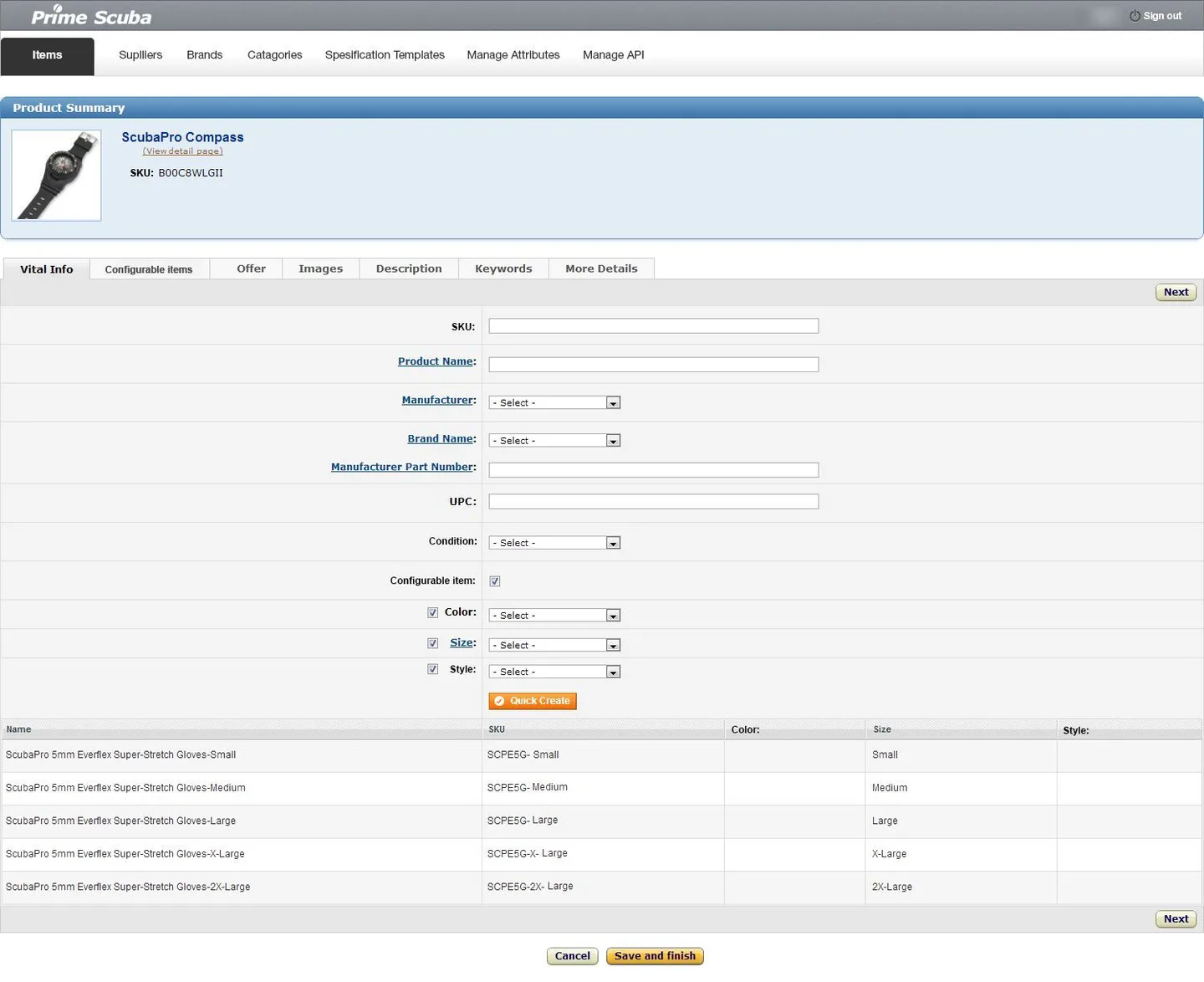Open the Manage API menu item

[614, 55]
